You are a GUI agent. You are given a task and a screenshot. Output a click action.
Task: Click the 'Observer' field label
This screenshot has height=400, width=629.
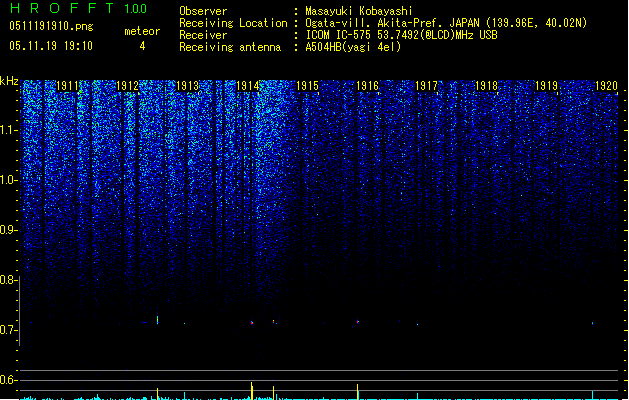[203, 11]
